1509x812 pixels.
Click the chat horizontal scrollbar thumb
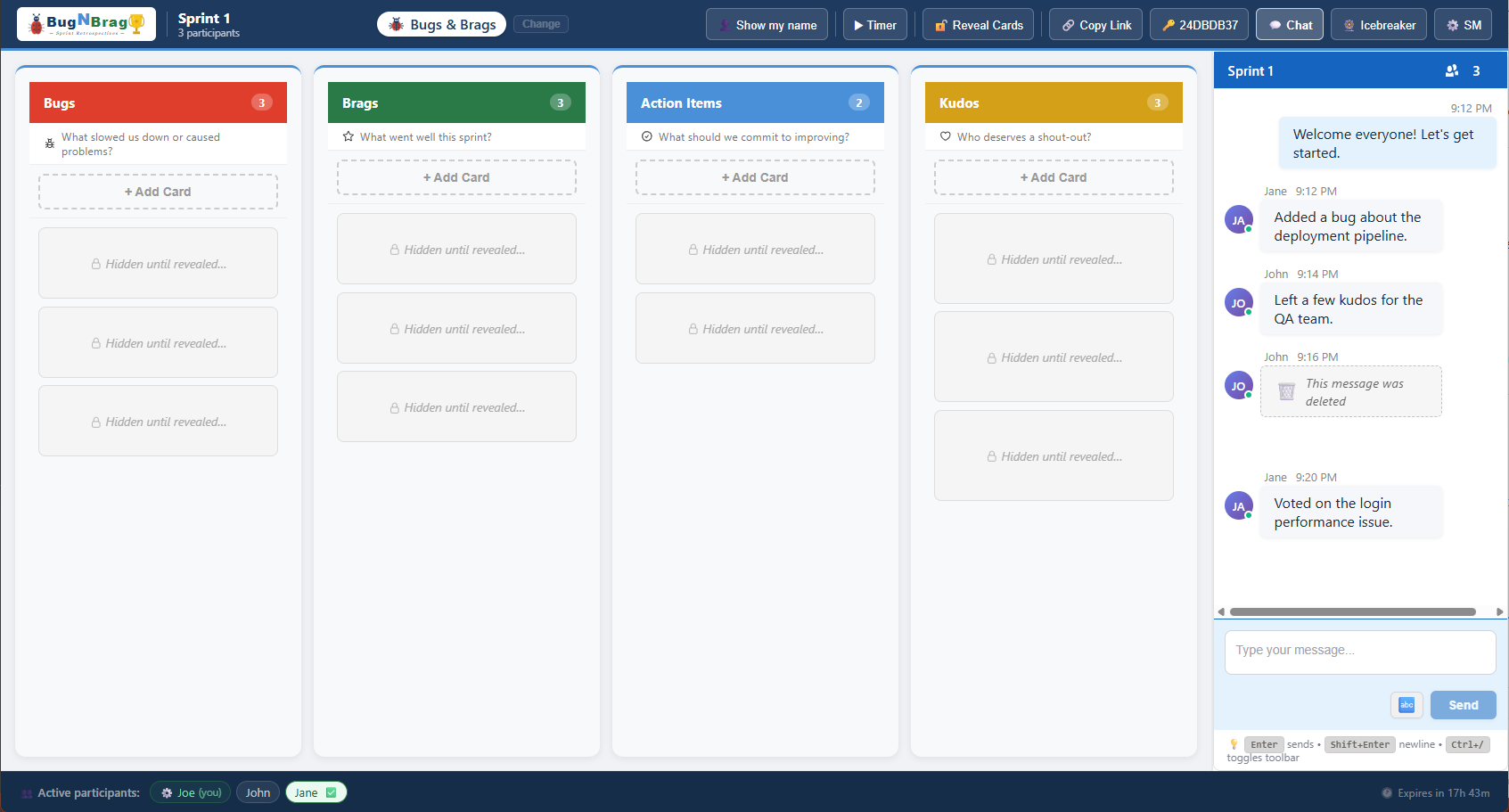coord(1352,611)
